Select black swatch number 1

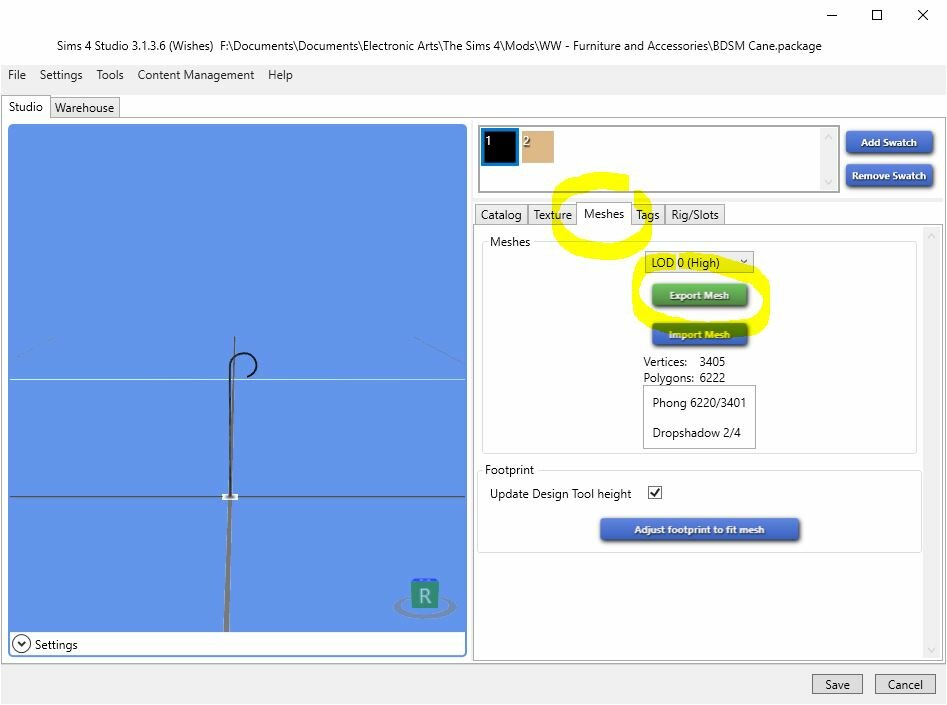click(499, 147)
